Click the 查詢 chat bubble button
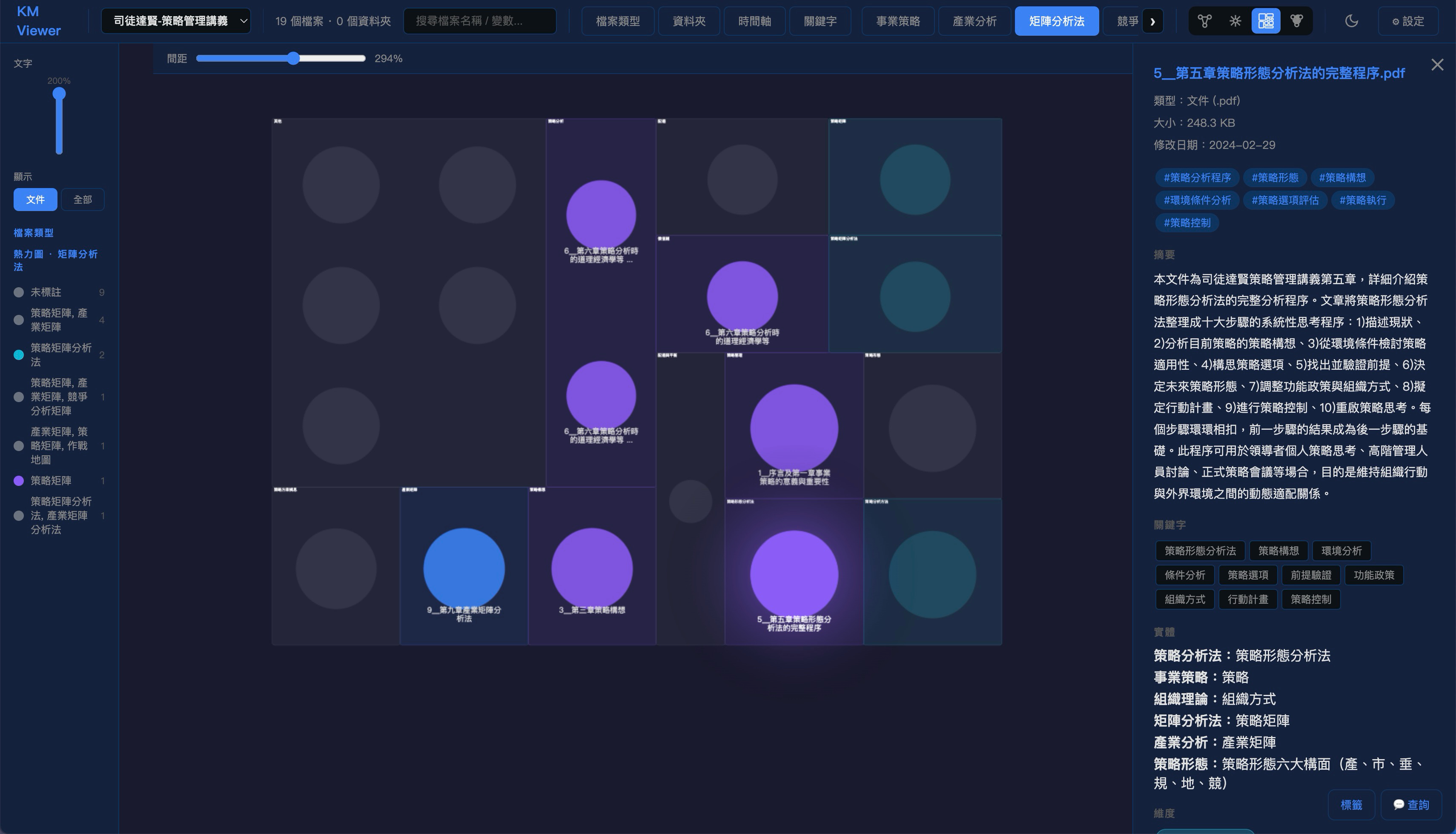1456x834 pixels. click(1411, 805)
